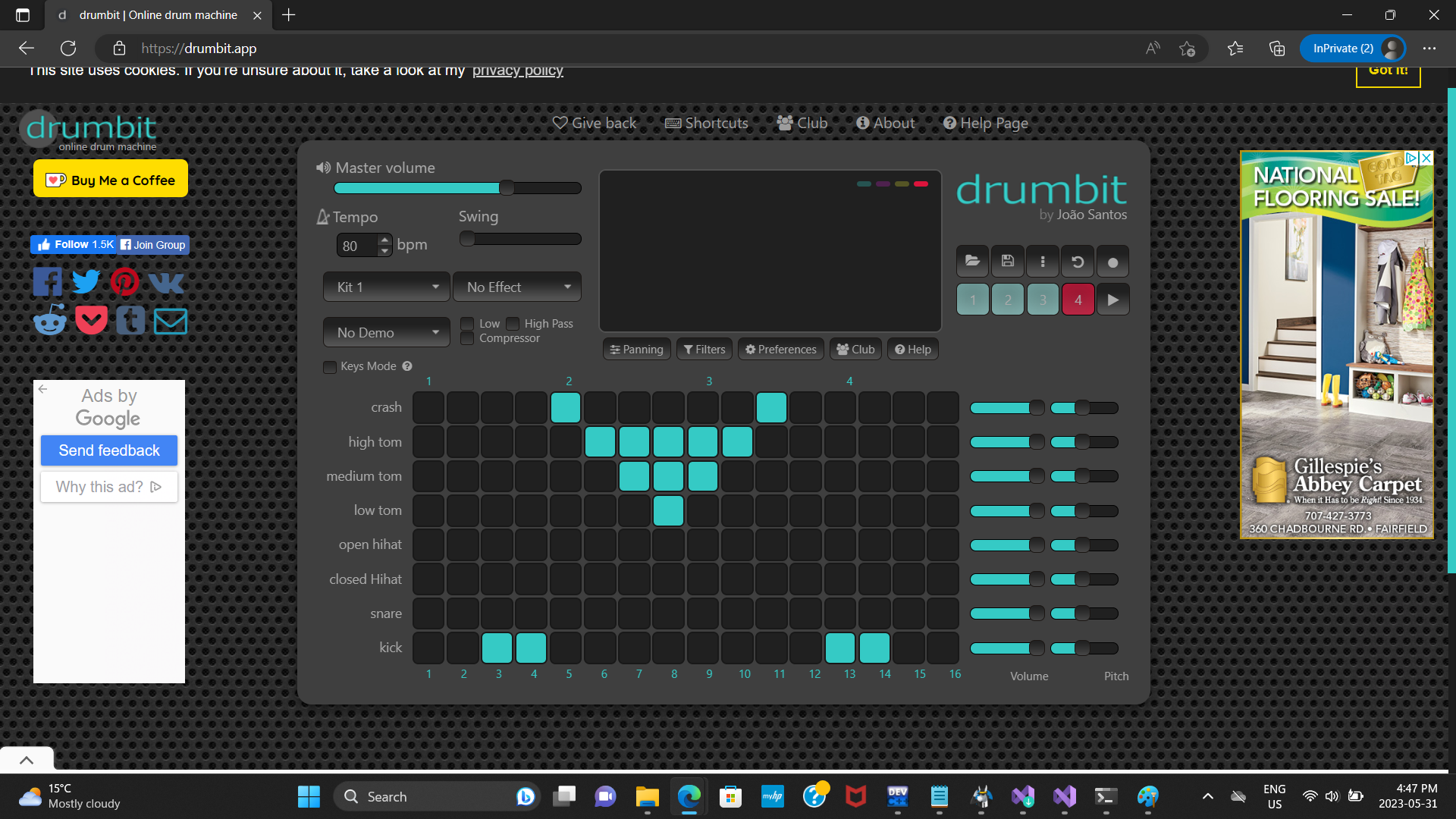
Task: Open the No Demo dropdown
Action: pos(387,333)
